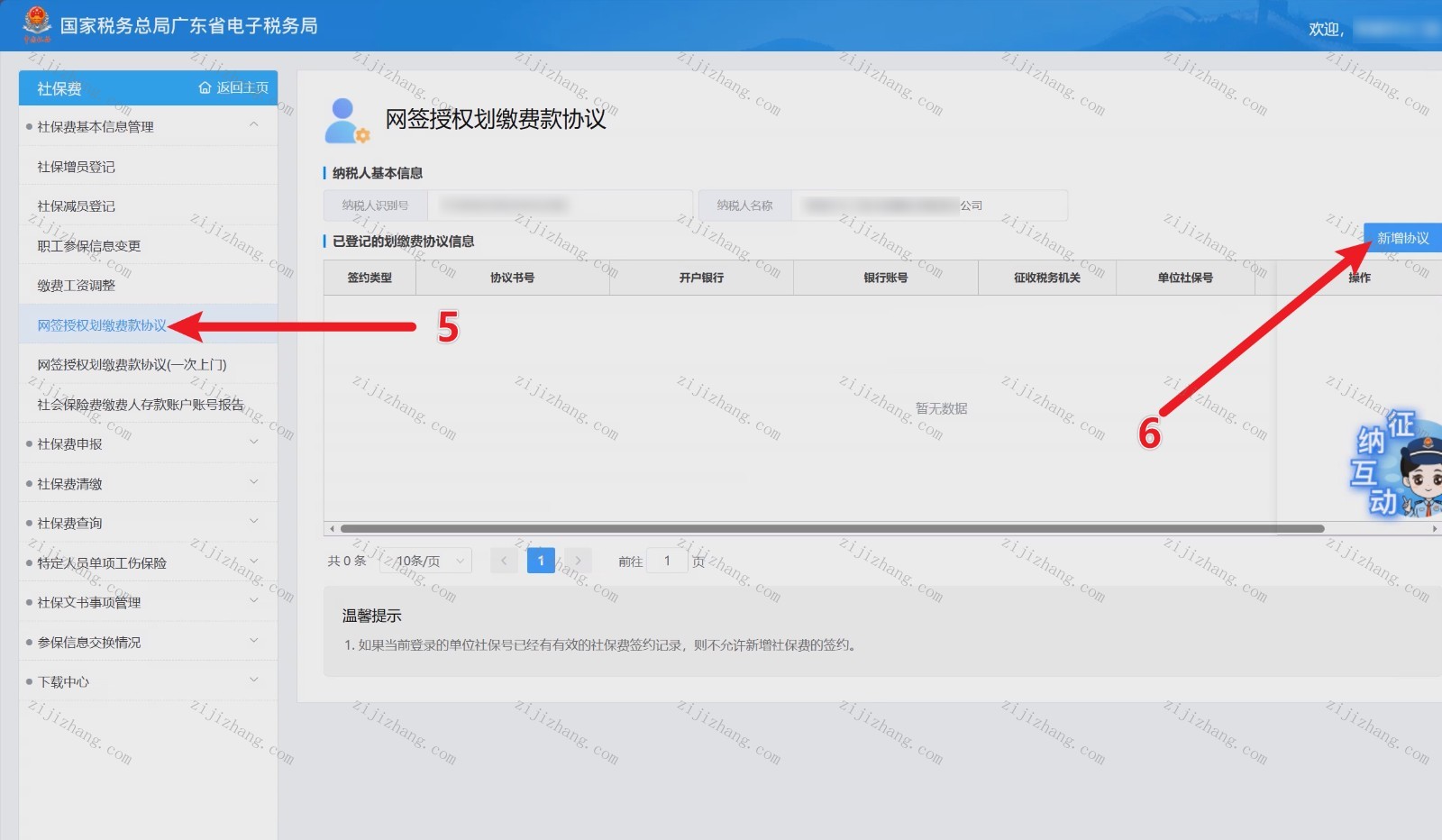Open 社保增员登记 menu item

coord(149,166)
